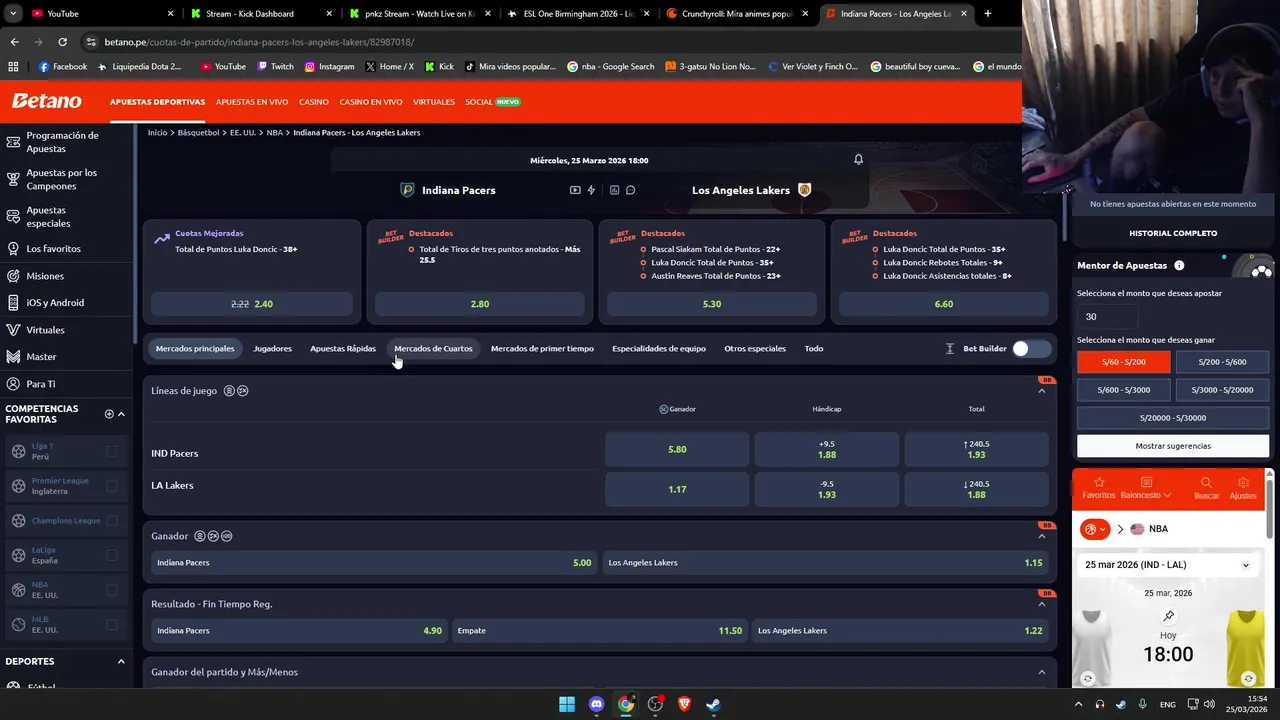Add a favorite competition with the plus icon
Image resolution: width=1280 pixels, height=720 pixels.
click(109, 414)
